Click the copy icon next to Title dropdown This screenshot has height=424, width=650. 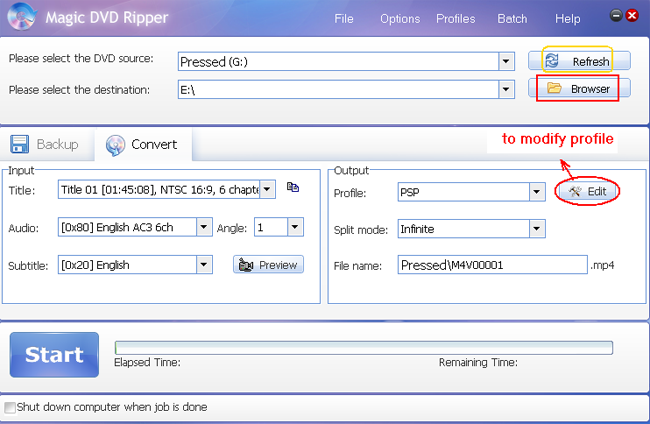click(293, 187)
